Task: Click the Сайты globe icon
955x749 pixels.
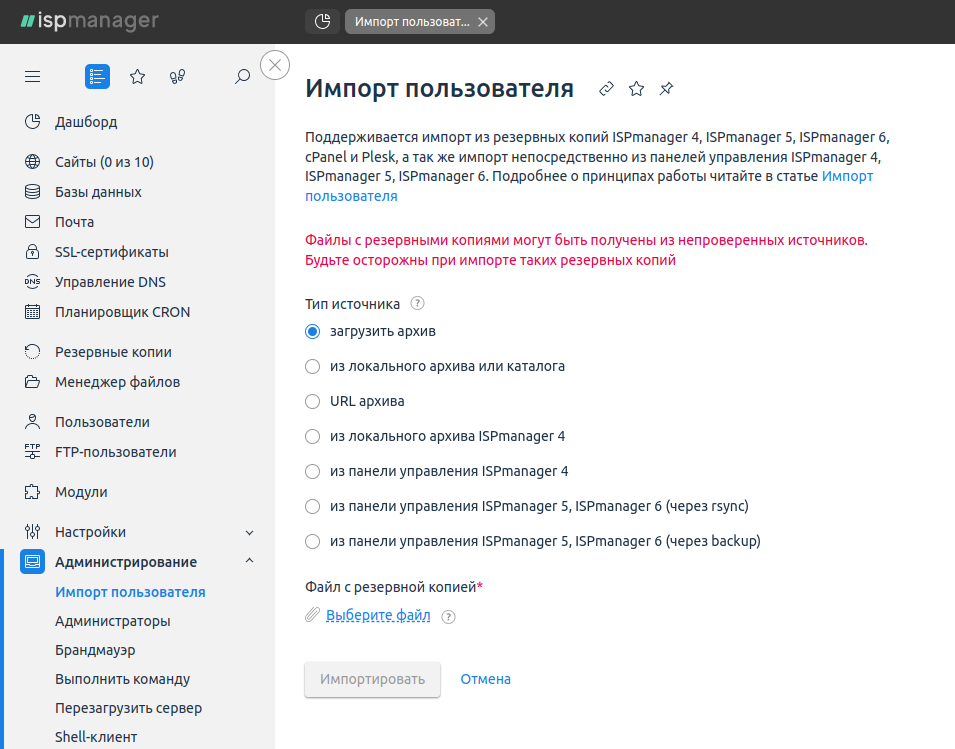Action: [32, 162]
